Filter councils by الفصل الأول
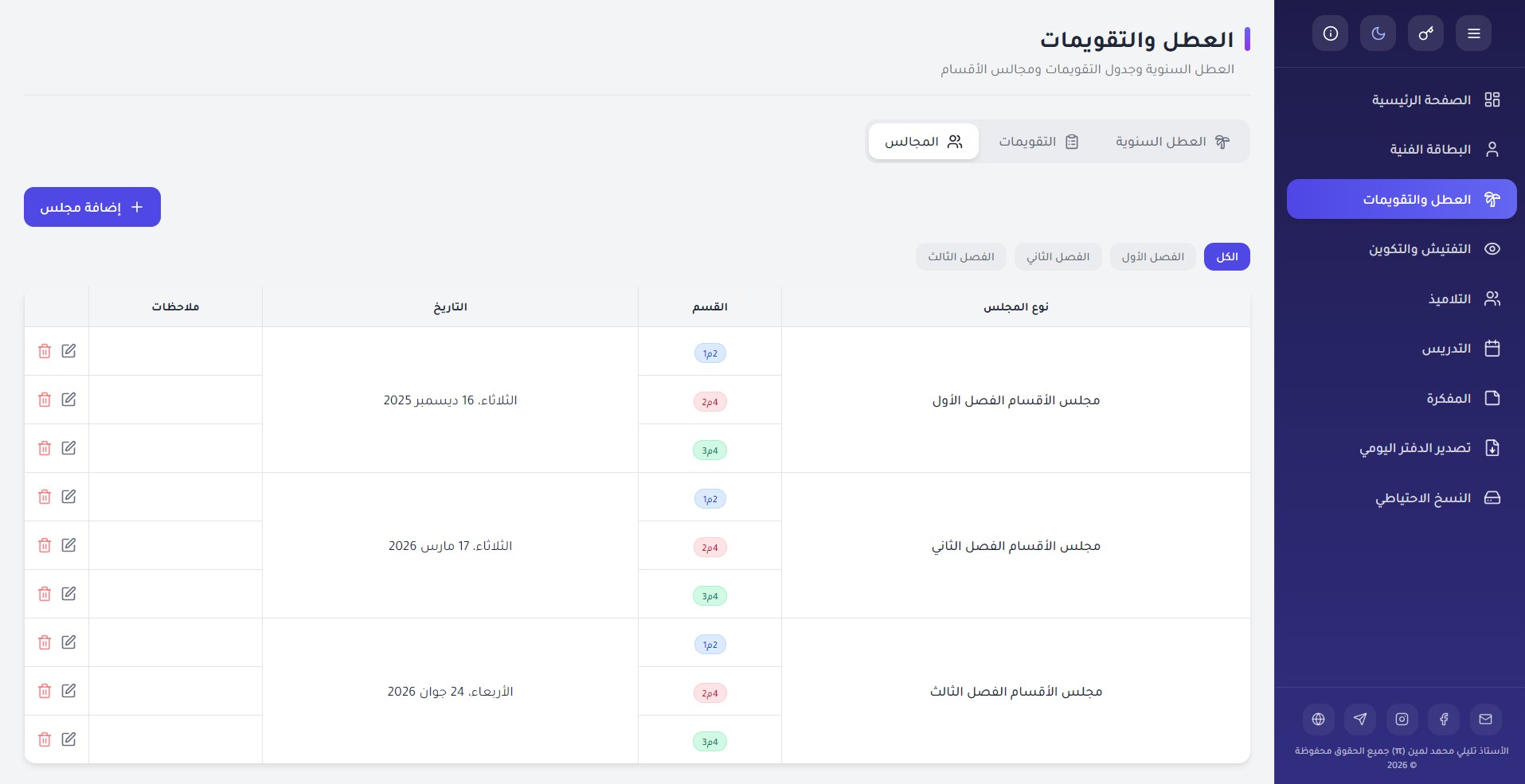Viewport: 1525px width, 784px height. click(1153, 256)
